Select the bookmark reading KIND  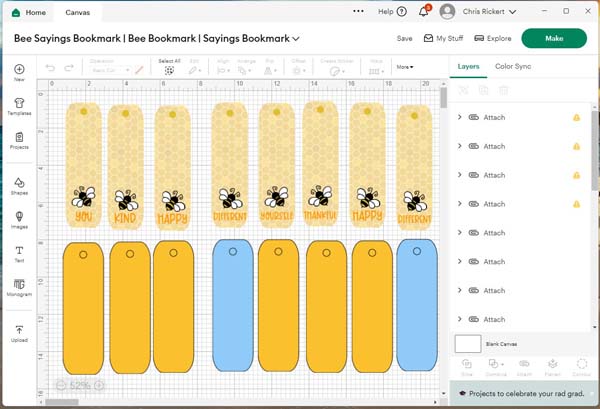(126, 166)
